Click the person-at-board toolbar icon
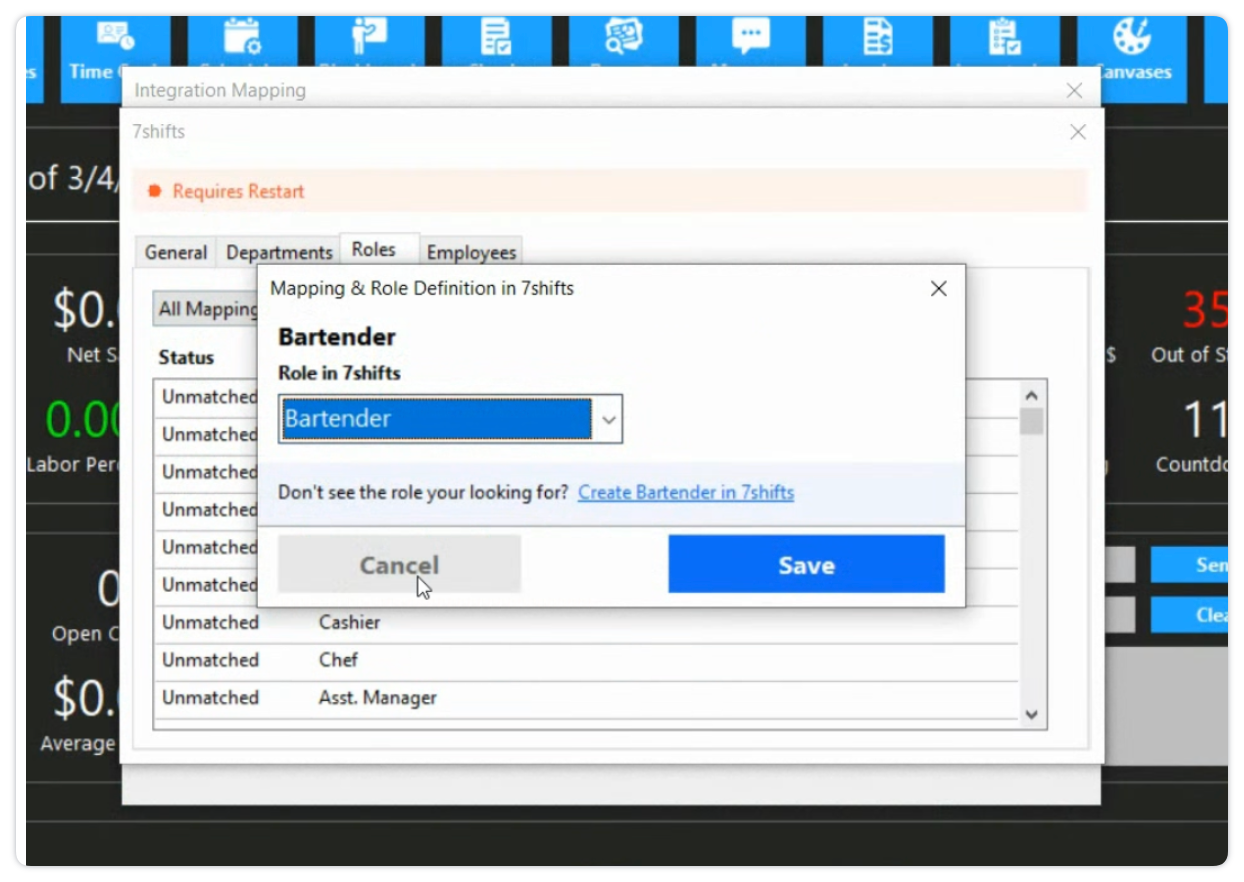The width and height of the screenshot is (1244, 882). (x=369, y=38)
